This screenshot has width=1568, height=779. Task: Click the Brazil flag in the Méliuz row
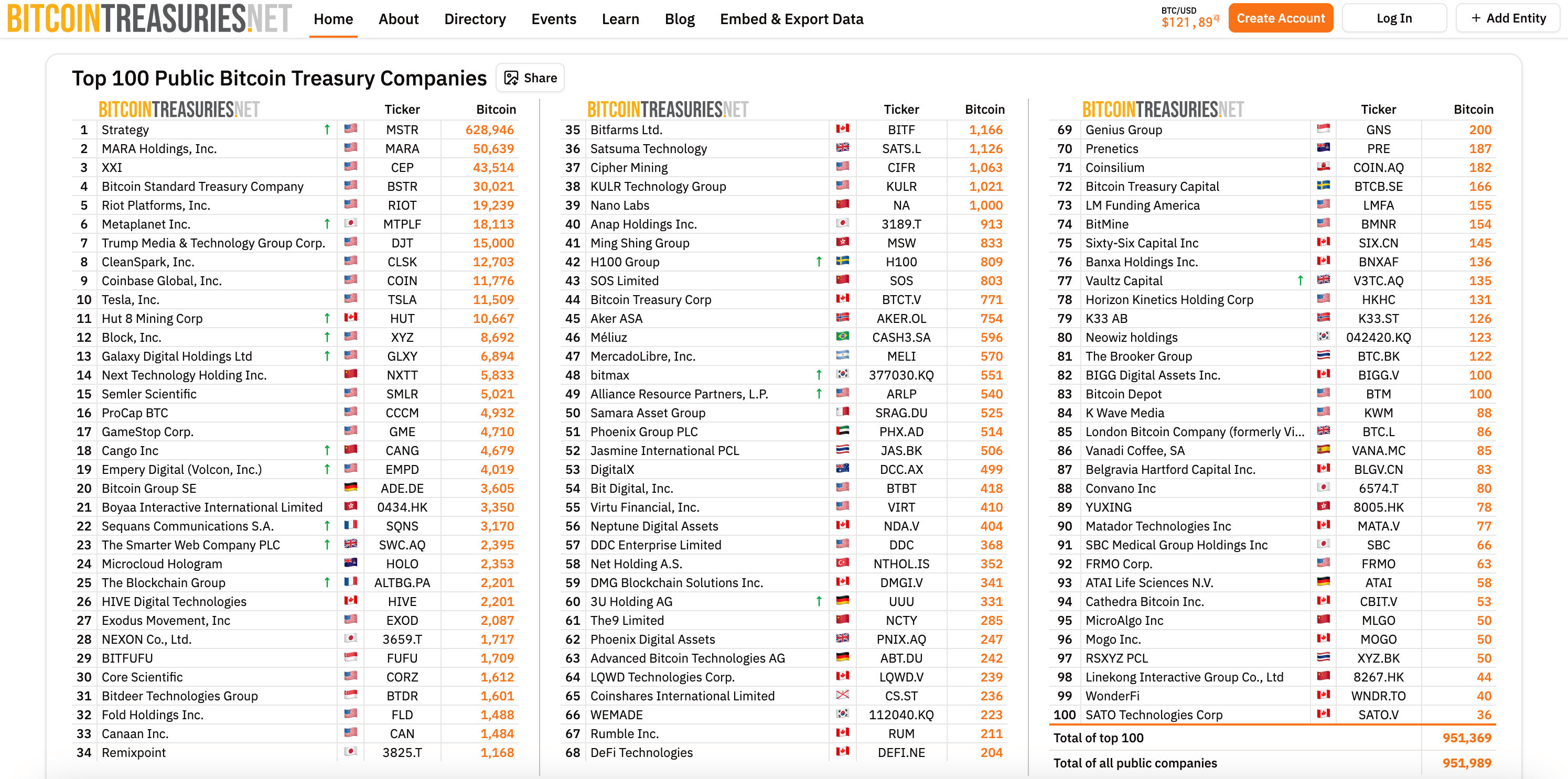click(x=842, y=337)
